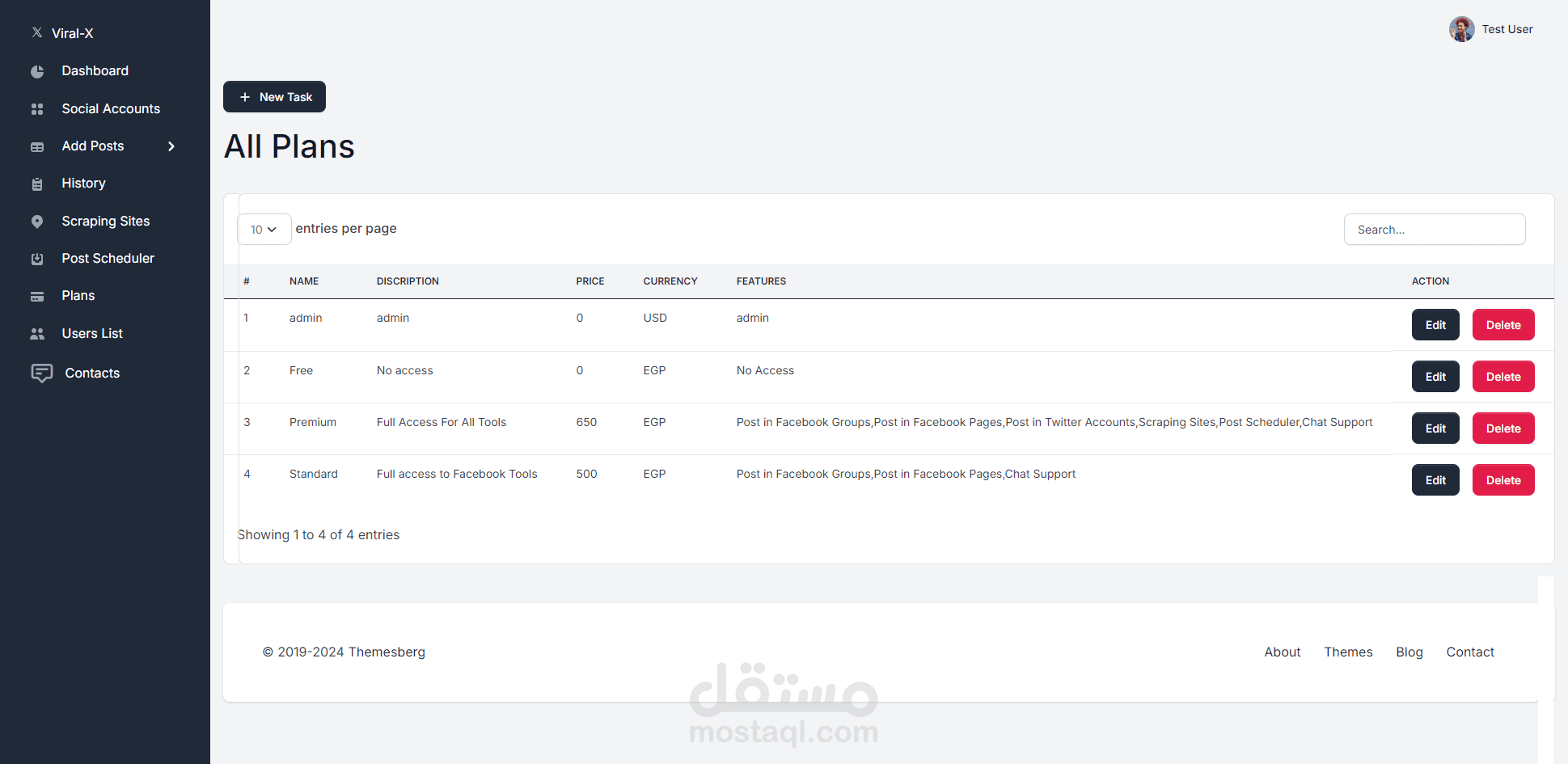
Task: Edit the Premium plan
Action: click(x=1435, y=428)
